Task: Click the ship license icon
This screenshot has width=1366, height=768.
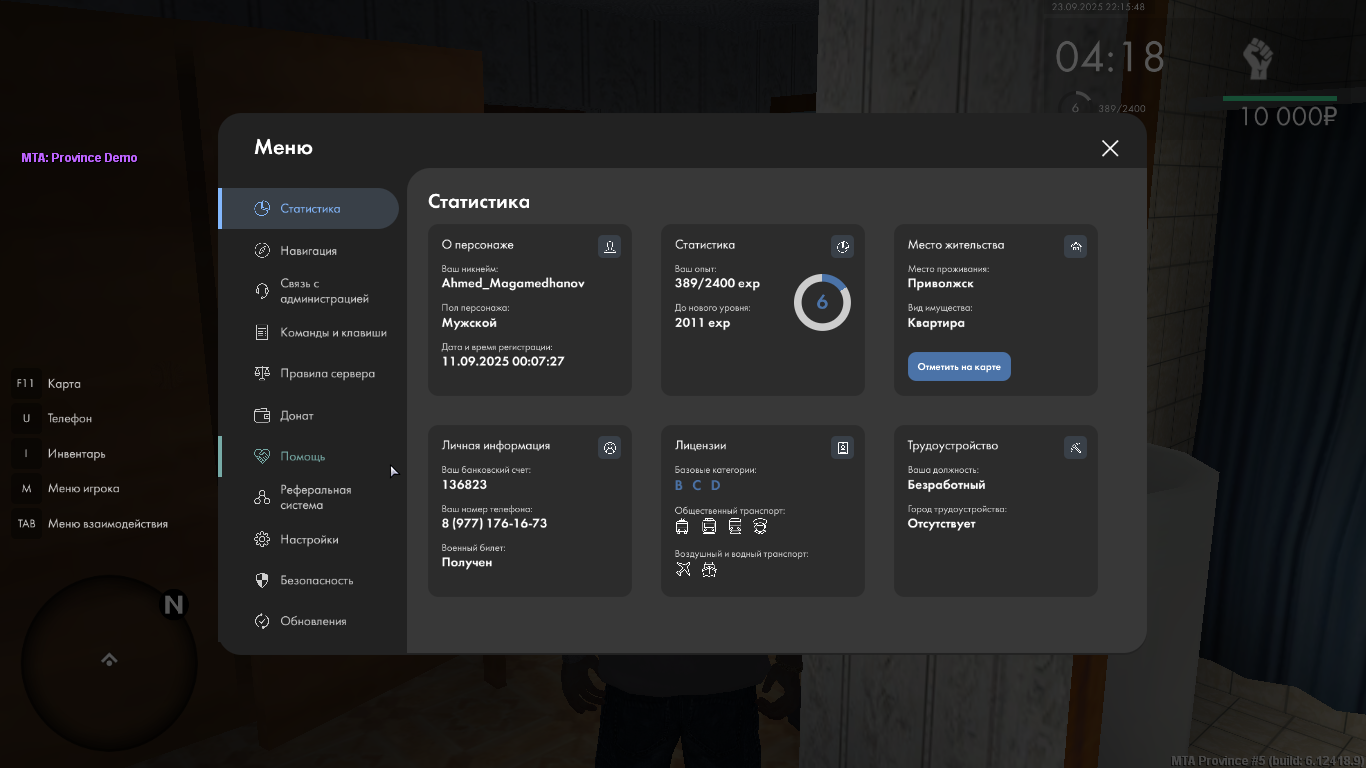Action: [x=709, y=569]
